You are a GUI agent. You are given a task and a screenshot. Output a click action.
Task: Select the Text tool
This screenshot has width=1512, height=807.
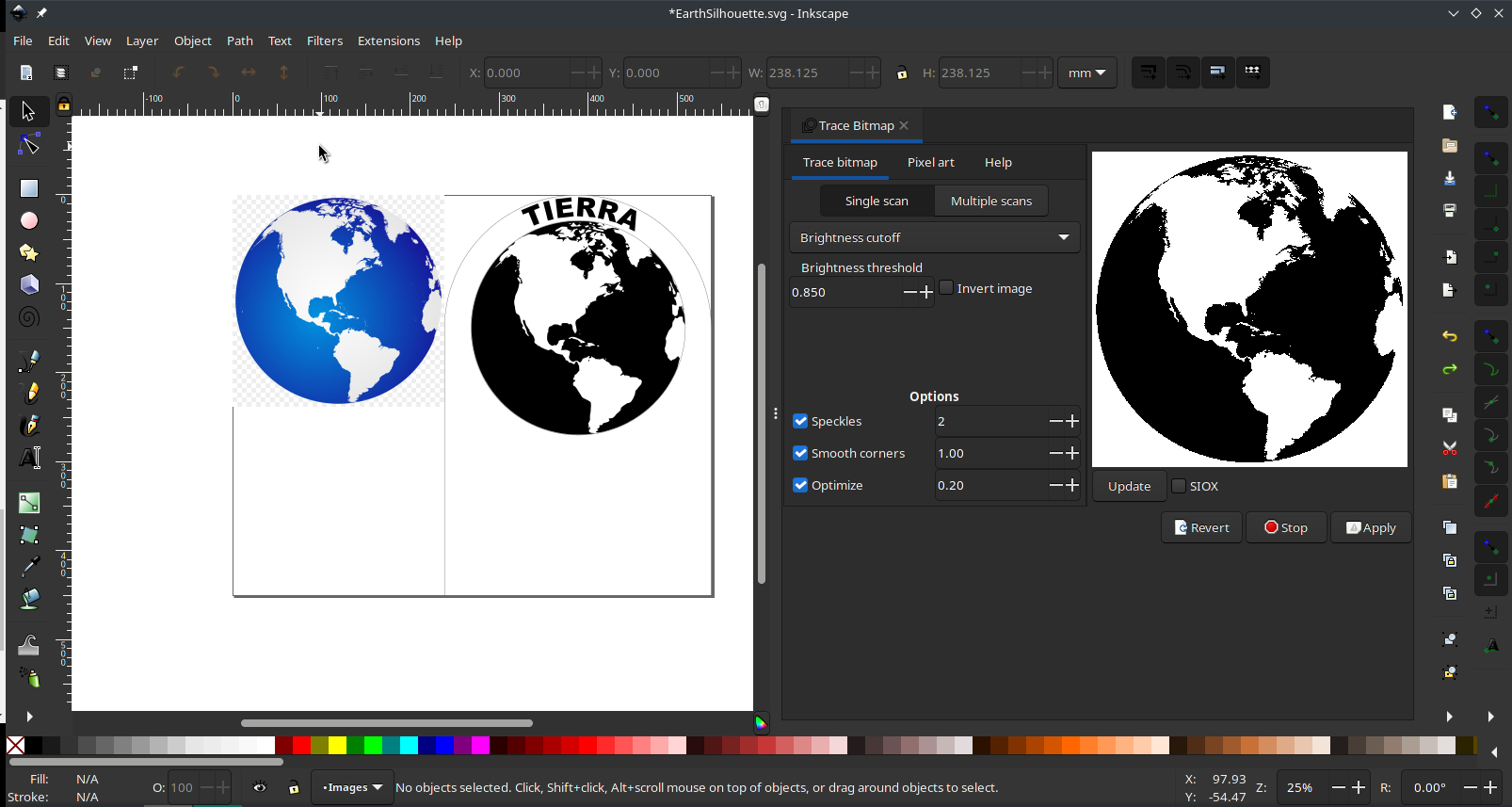tap(29, 458)
